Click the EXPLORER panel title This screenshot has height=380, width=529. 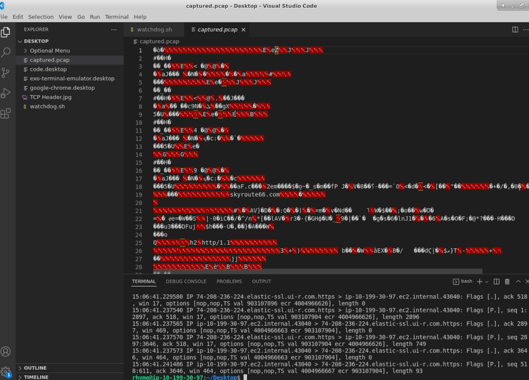[x=36, y=30]
